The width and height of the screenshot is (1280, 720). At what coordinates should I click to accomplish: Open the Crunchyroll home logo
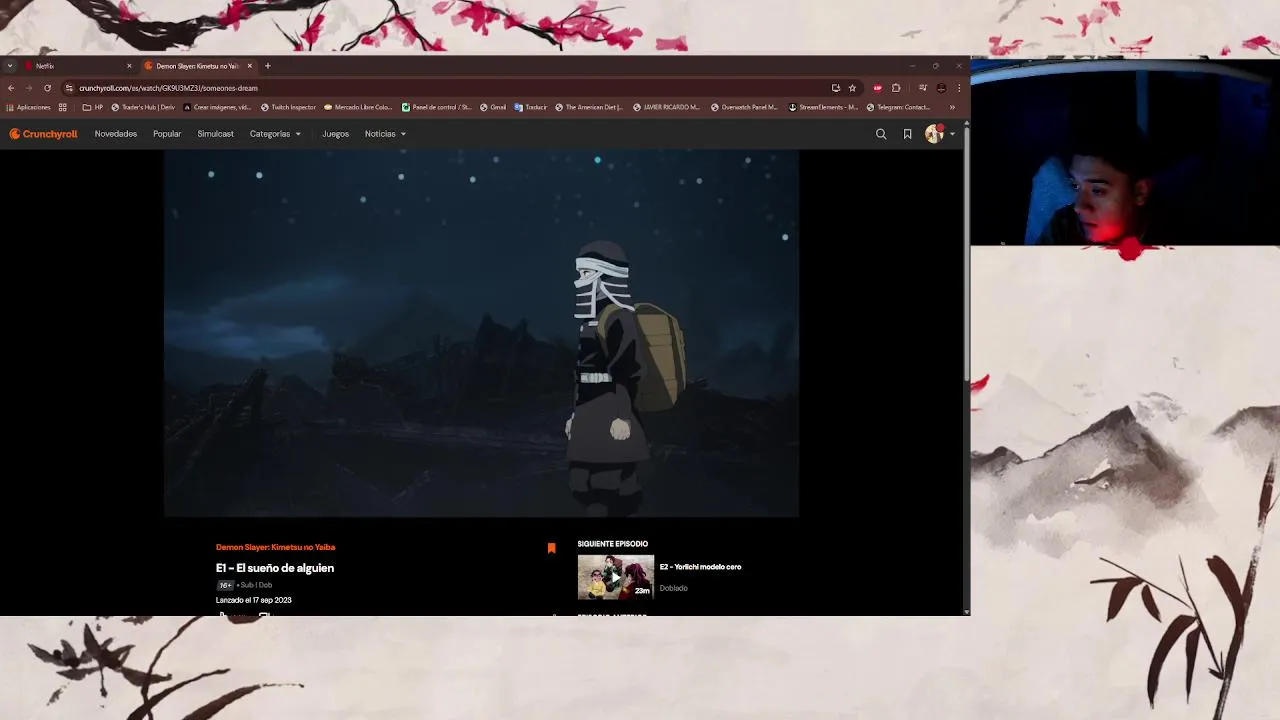tap(43, 134)
